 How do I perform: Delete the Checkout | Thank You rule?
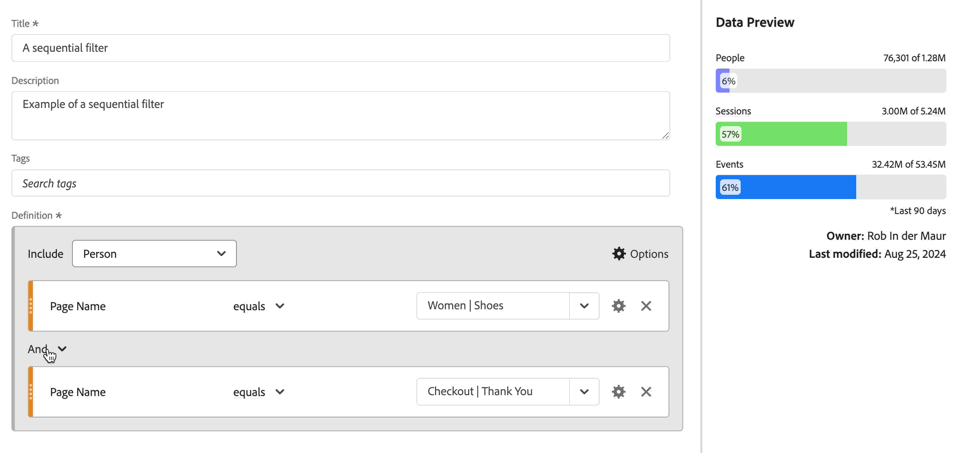click(646, 392)
